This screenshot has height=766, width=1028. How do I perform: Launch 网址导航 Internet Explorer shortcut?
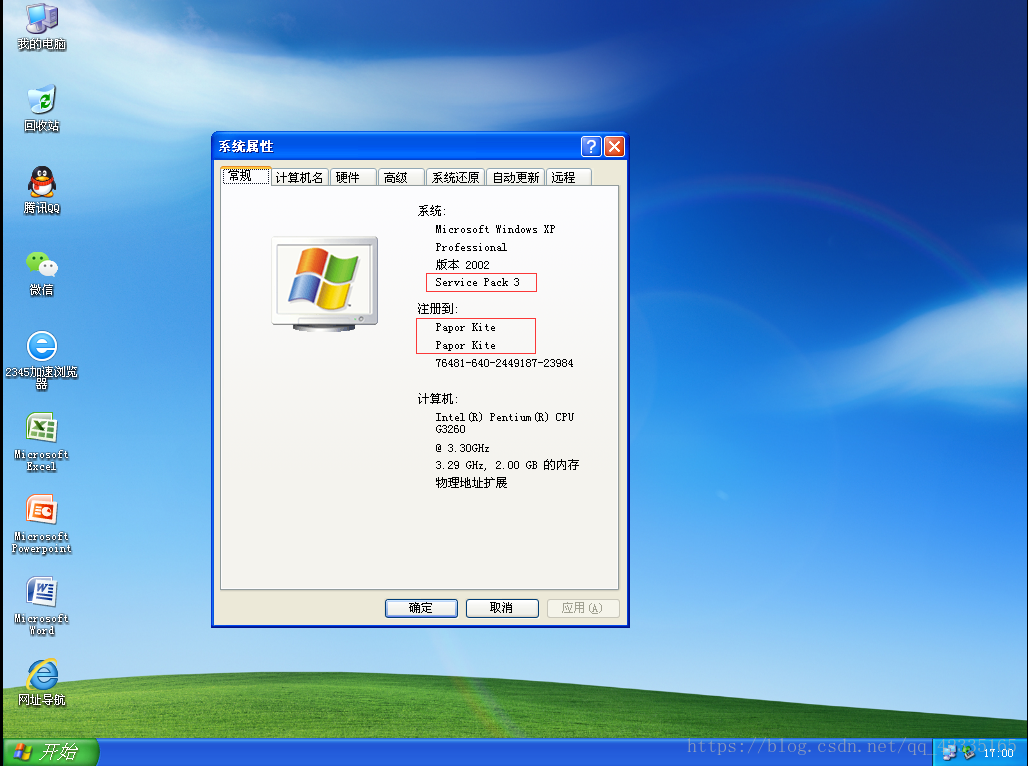41,675
